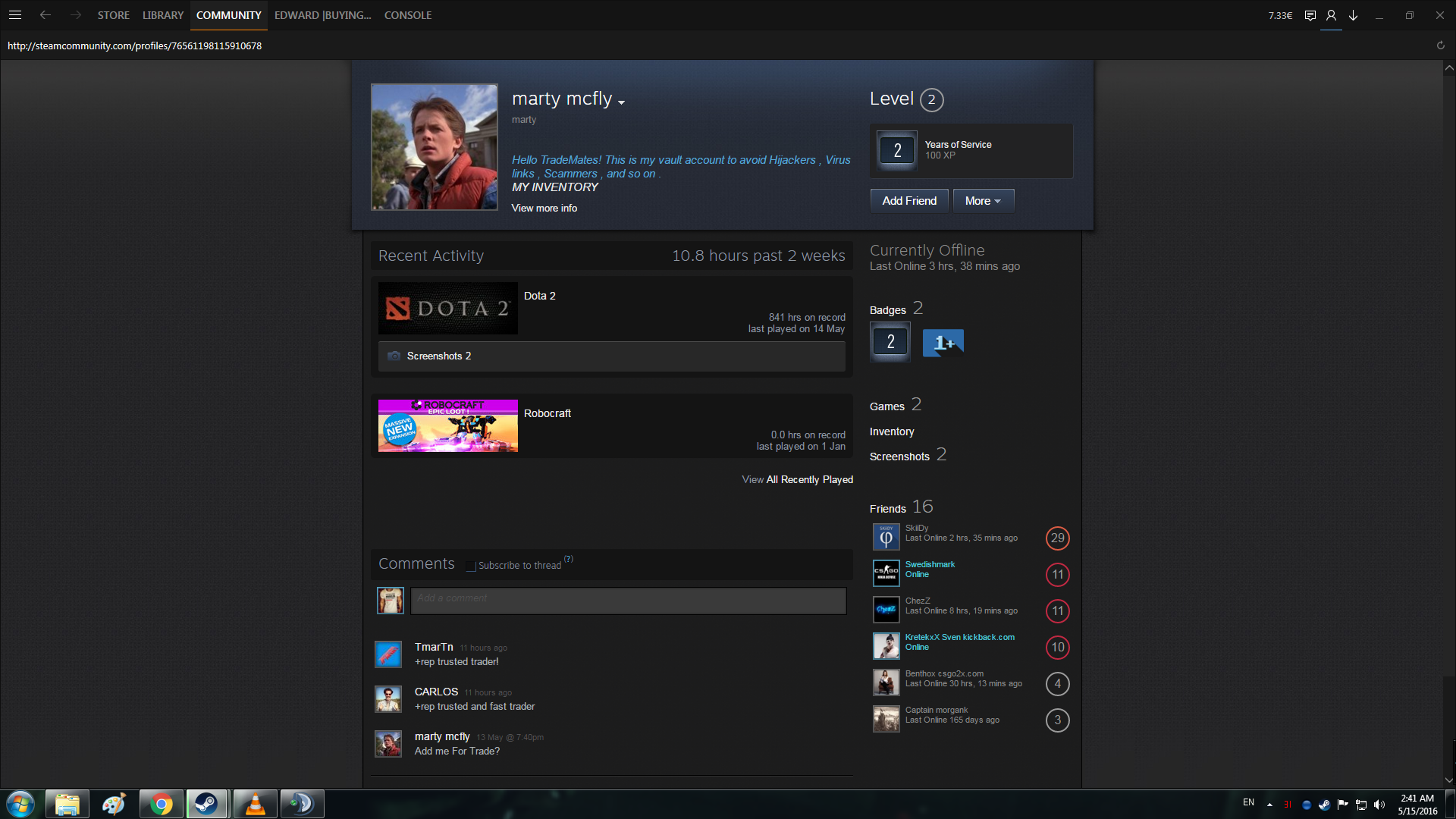Expand the marty mcfly name history arrow

coord(622,102)
